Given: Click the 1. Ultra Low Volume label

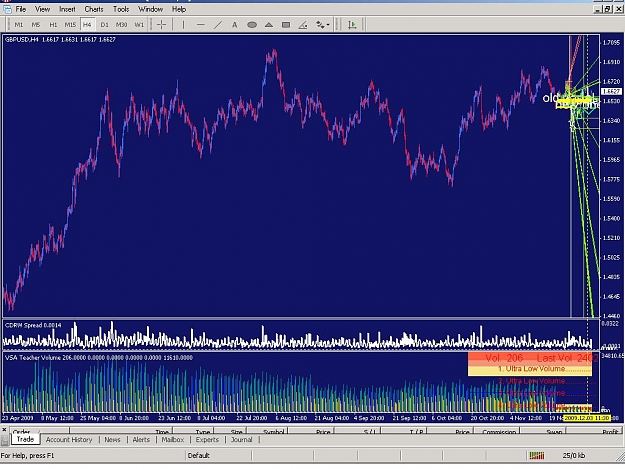Looking at the screenshot, I should point(531,369).
